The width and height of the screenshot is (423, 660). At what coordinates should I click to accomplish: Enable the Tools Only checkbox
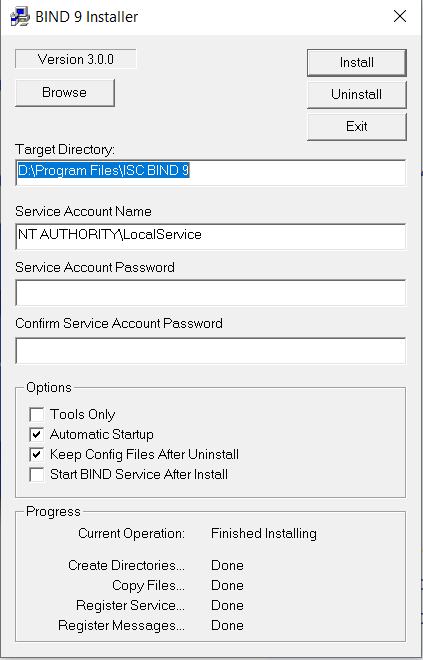[37, 415]
